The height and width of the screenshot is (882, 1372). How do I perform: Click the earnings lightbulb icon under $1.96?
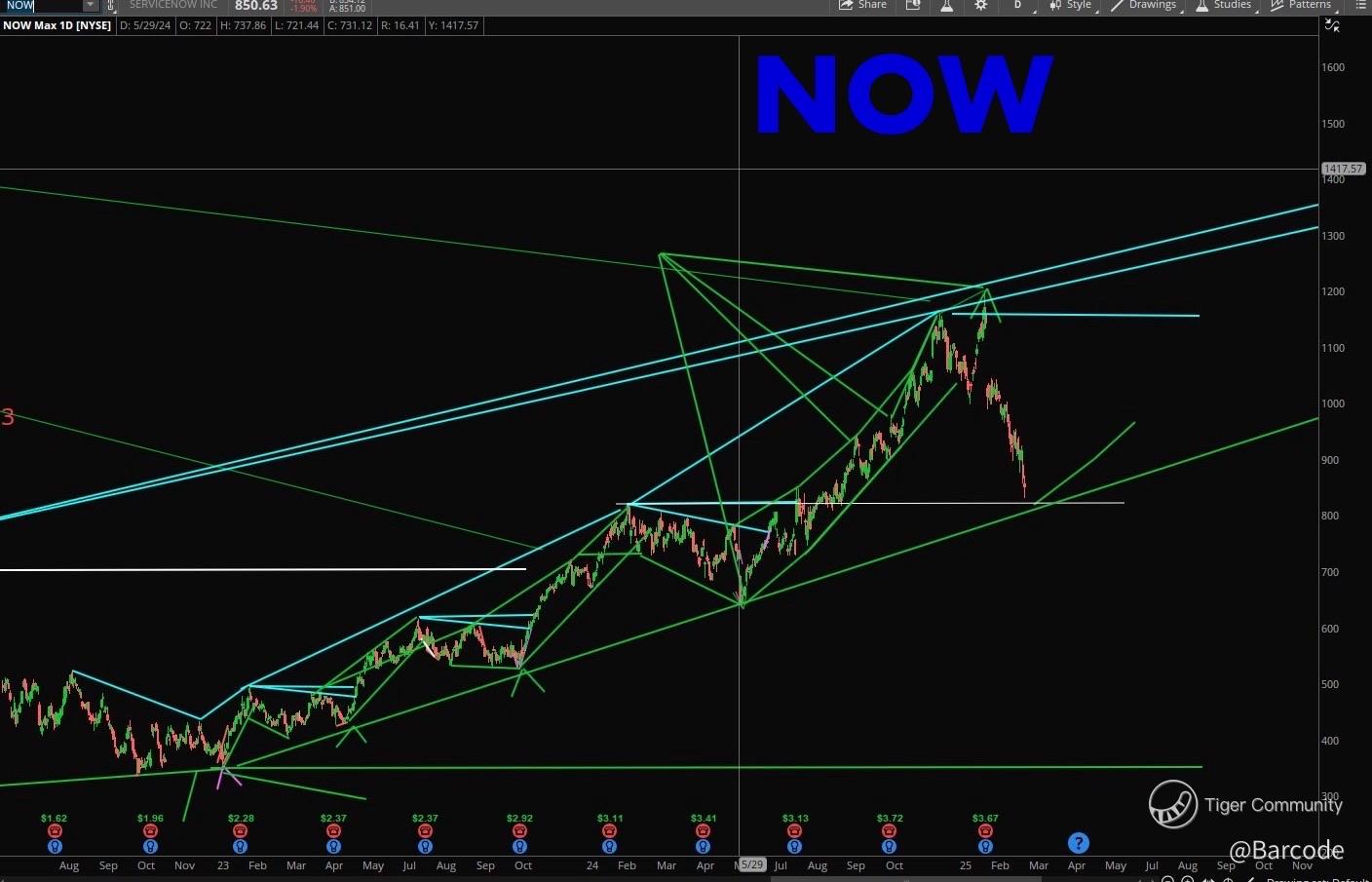tap(150, 847)
